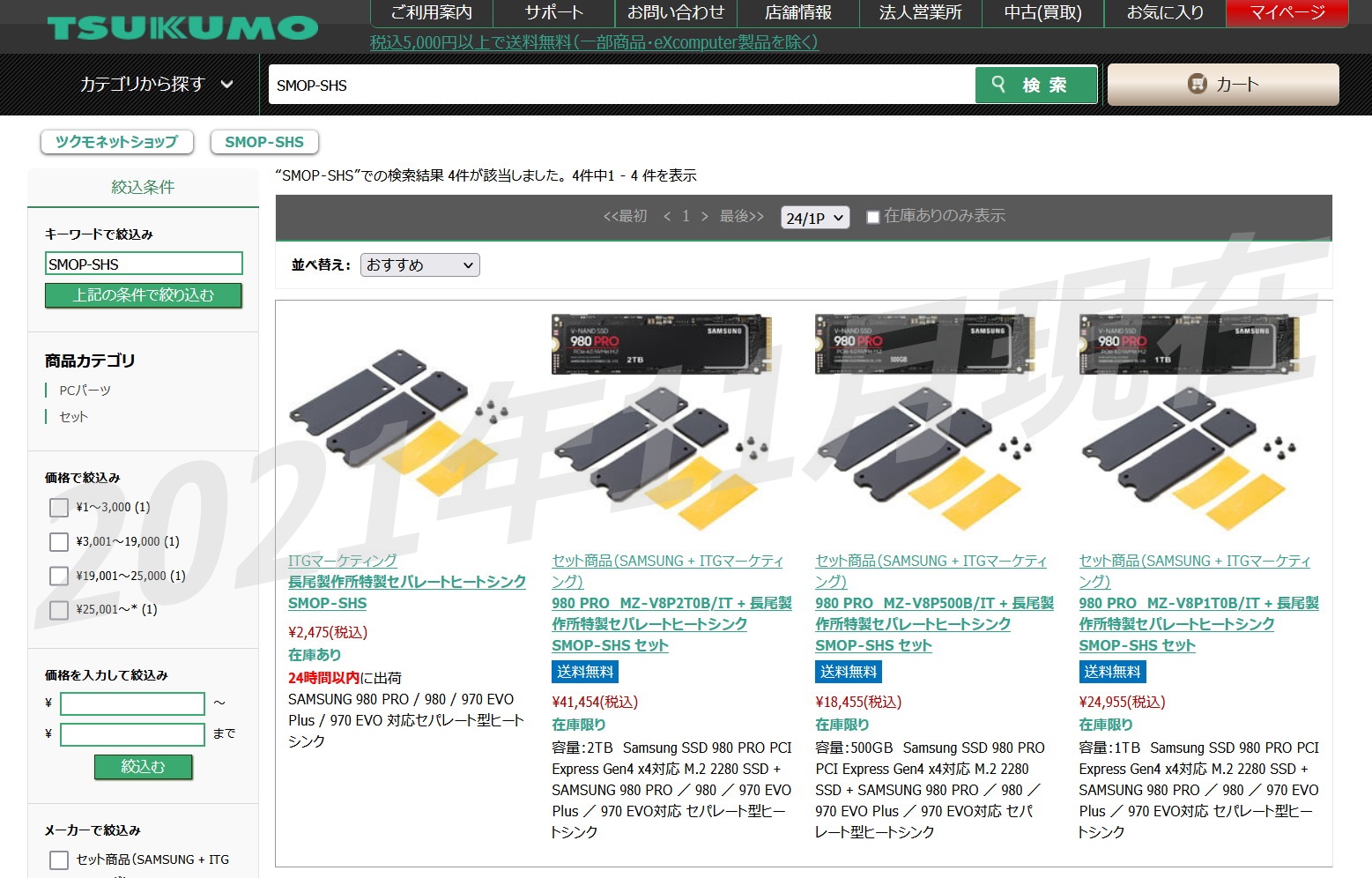Click the ITGマーケティング maker link
Image resolution: width=1372 pixels, height=878 pixels.
point(343,561)
